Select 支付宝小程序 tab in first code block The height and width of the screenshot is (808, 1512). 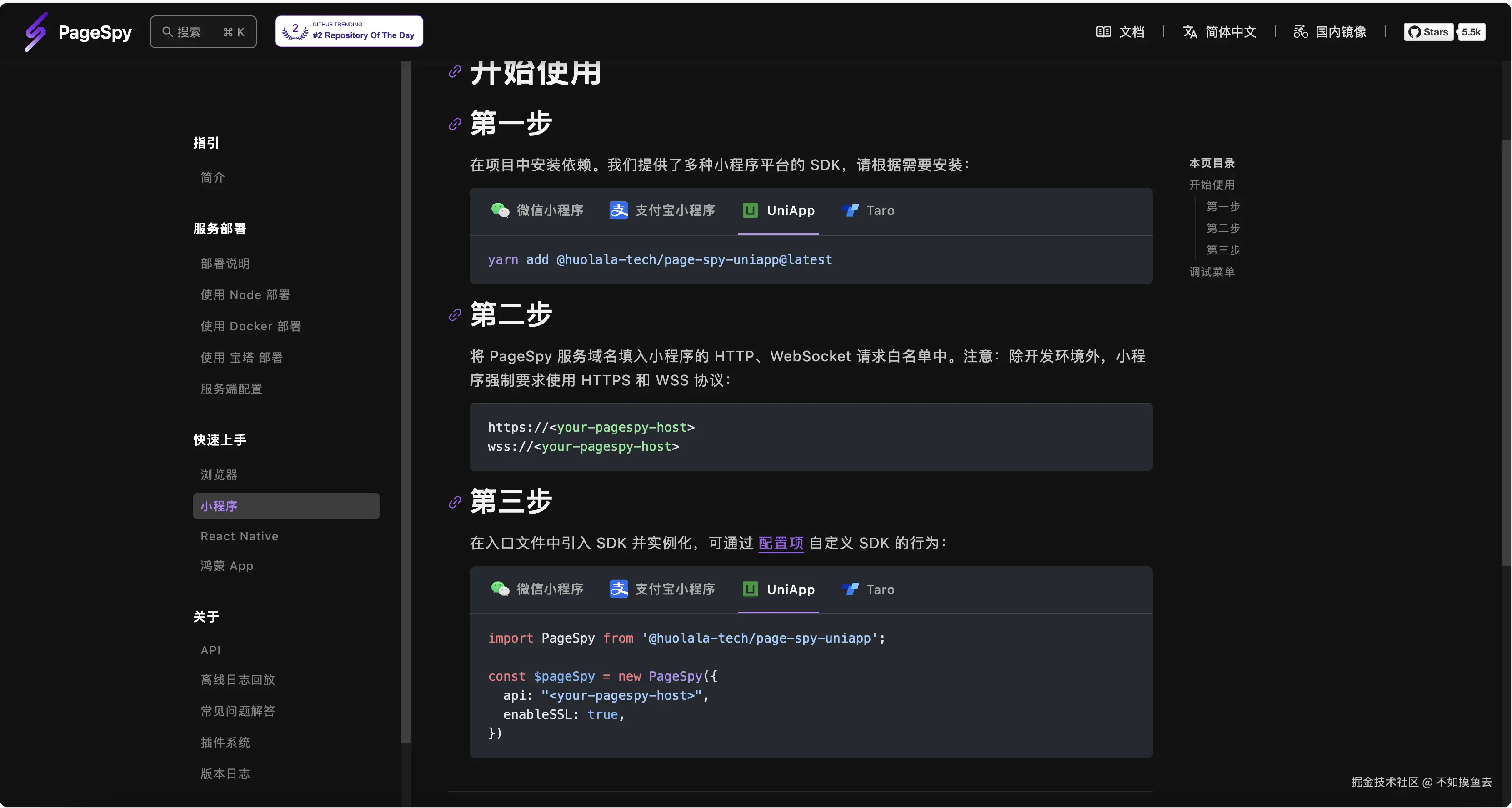[x=662, y=211]
